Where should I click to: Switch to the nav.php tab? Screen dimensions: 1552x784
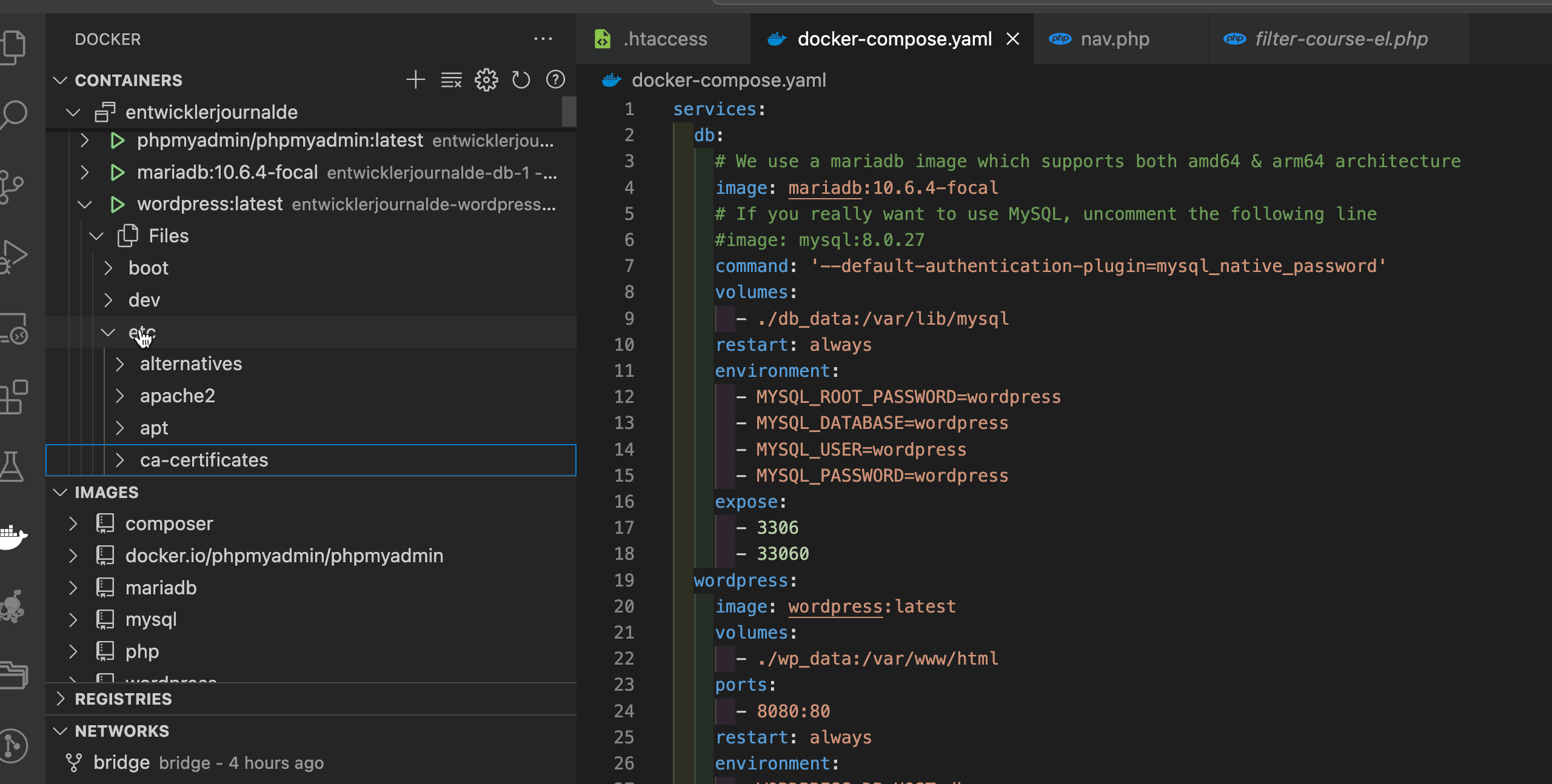tap(1120, 39)
